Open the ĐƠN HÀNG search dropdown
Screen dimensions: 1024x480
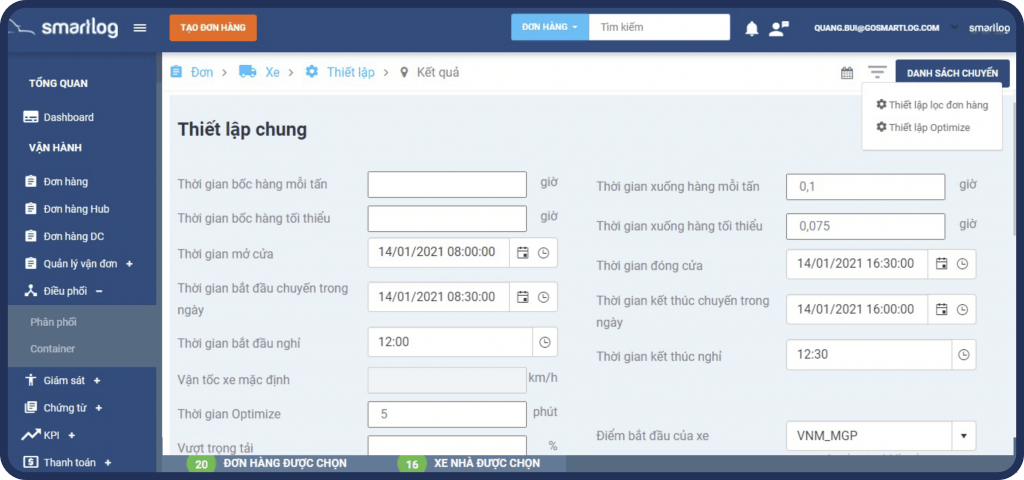549,27
